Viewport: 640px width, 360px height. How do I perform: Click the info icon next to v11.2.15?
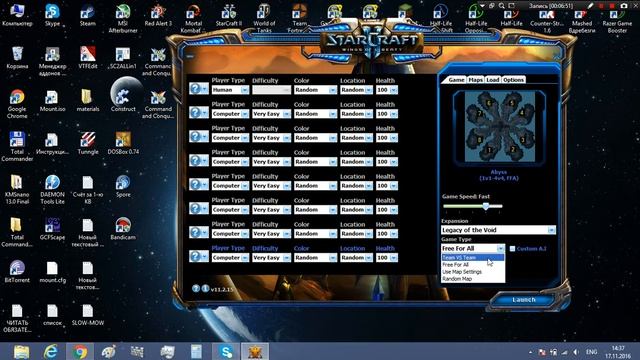205,289
